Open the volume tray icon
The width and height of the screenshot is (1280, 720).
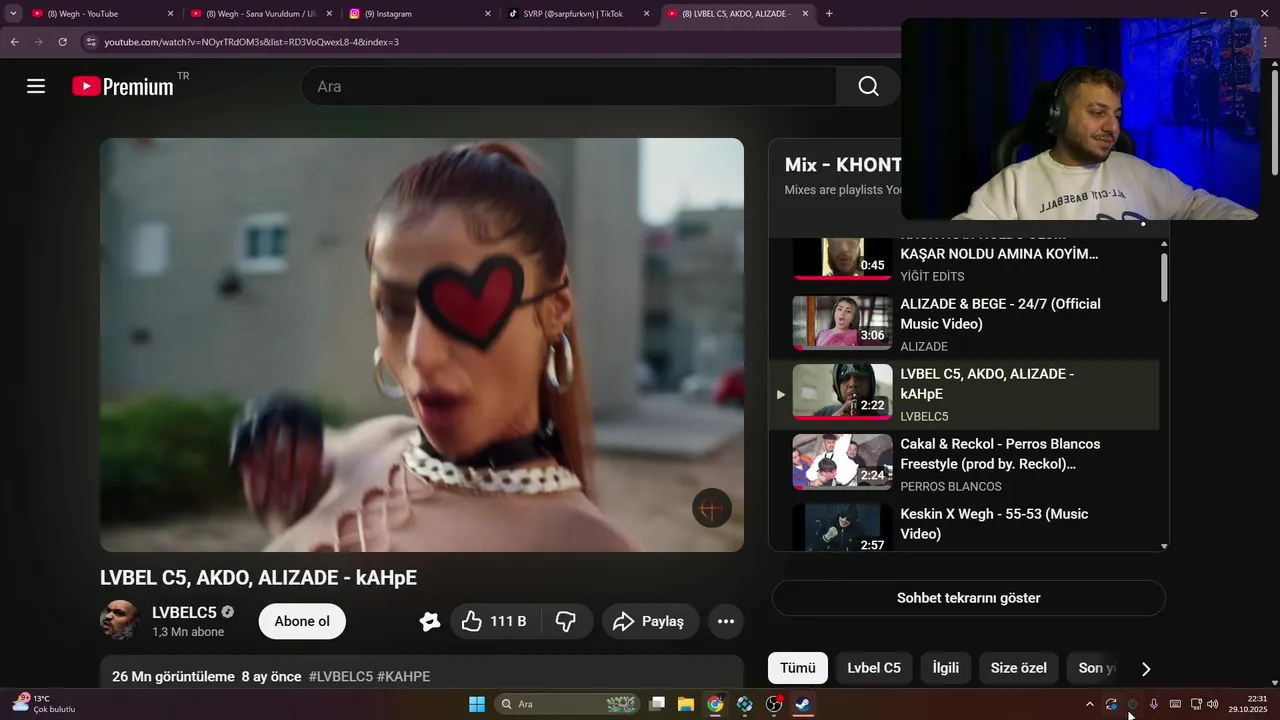1213,704
